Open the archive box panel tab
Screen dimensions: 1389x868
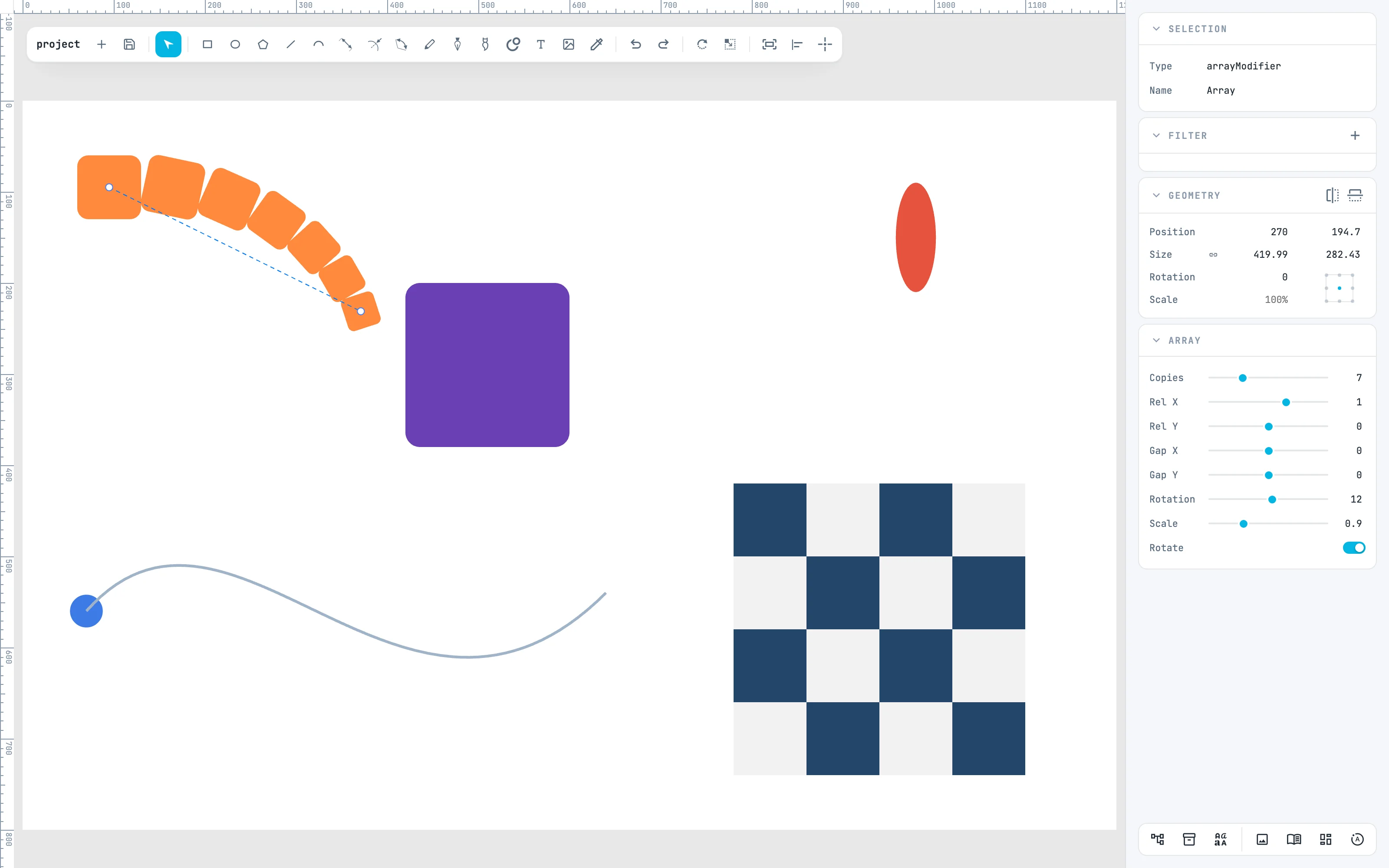[1189, 839]
